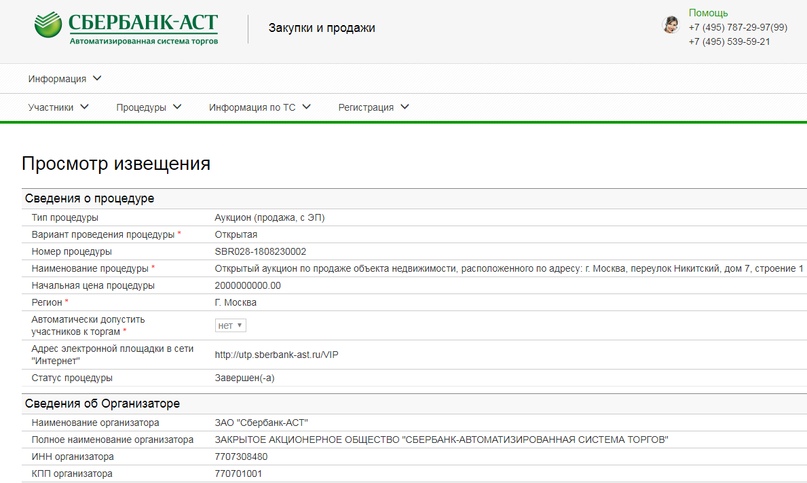
Task: Click the Закупки и продажи heading
Action: tap(322, 28)
